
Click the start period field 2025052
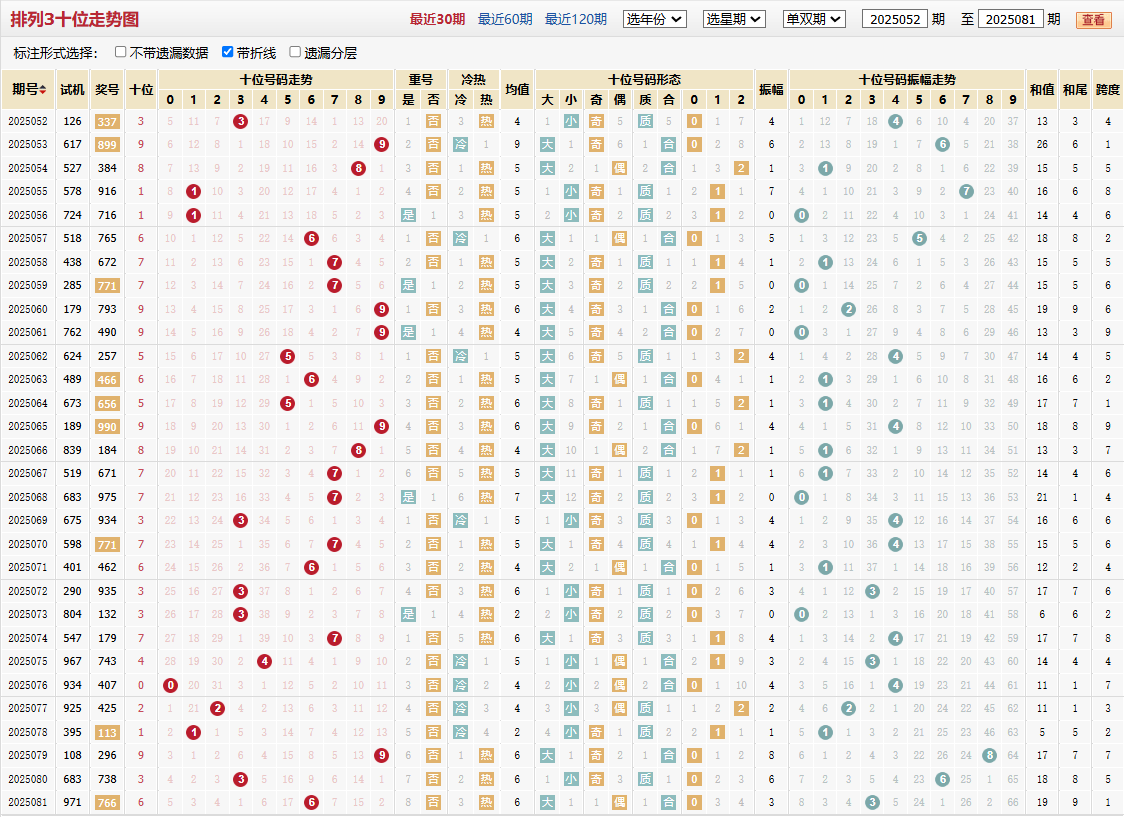coord(895,19)
